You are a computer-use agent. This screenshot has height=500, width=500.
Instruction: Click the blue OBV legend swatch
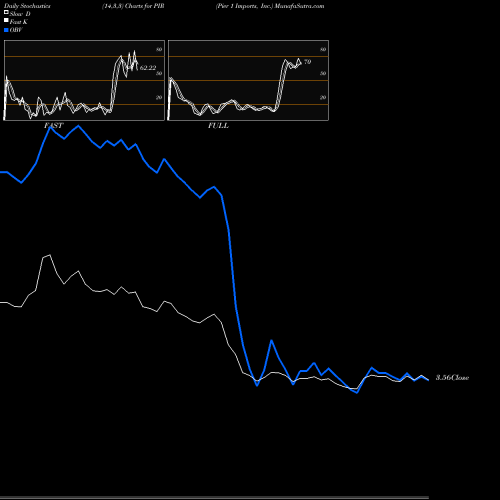click(x=6, y=30)
